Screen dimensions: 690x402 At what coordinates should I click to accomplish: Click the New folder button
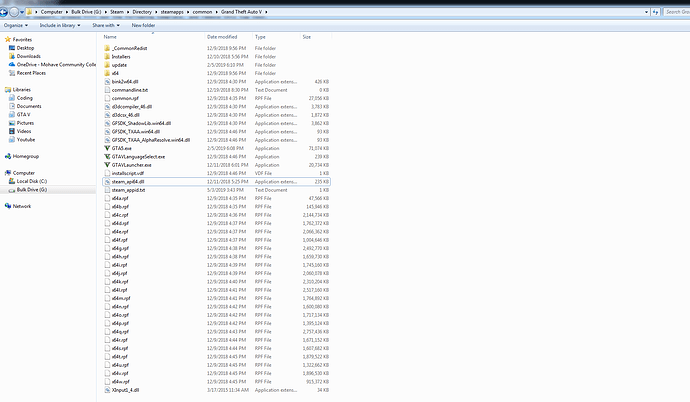point(141,22)
